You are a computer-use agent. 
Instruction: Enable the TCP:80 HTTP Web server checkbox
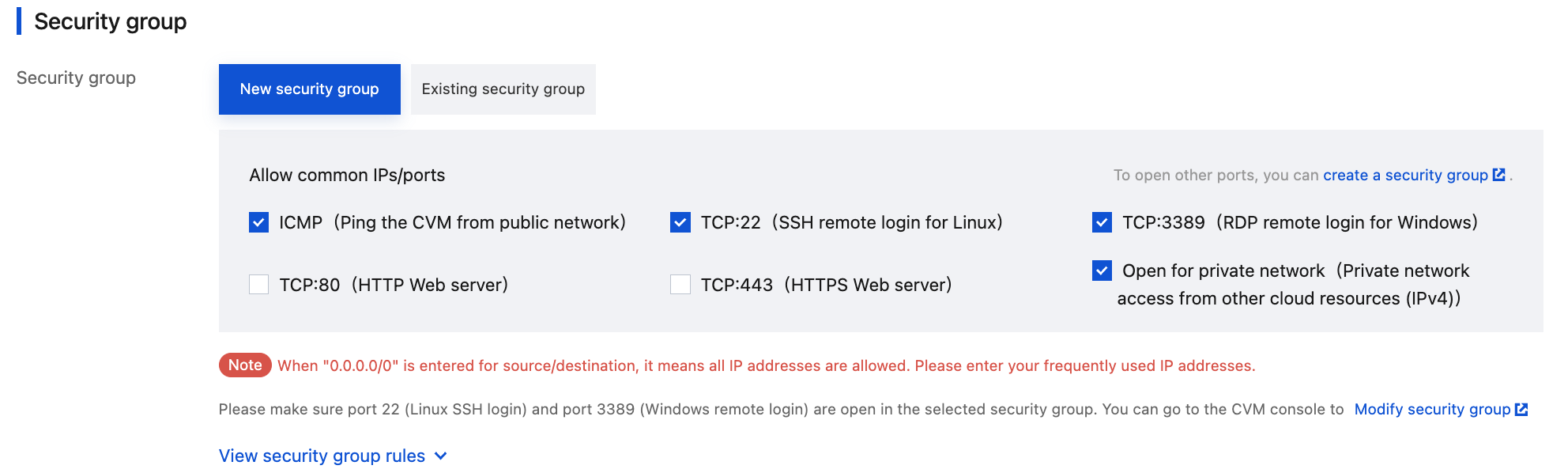(x=258, y=285)
